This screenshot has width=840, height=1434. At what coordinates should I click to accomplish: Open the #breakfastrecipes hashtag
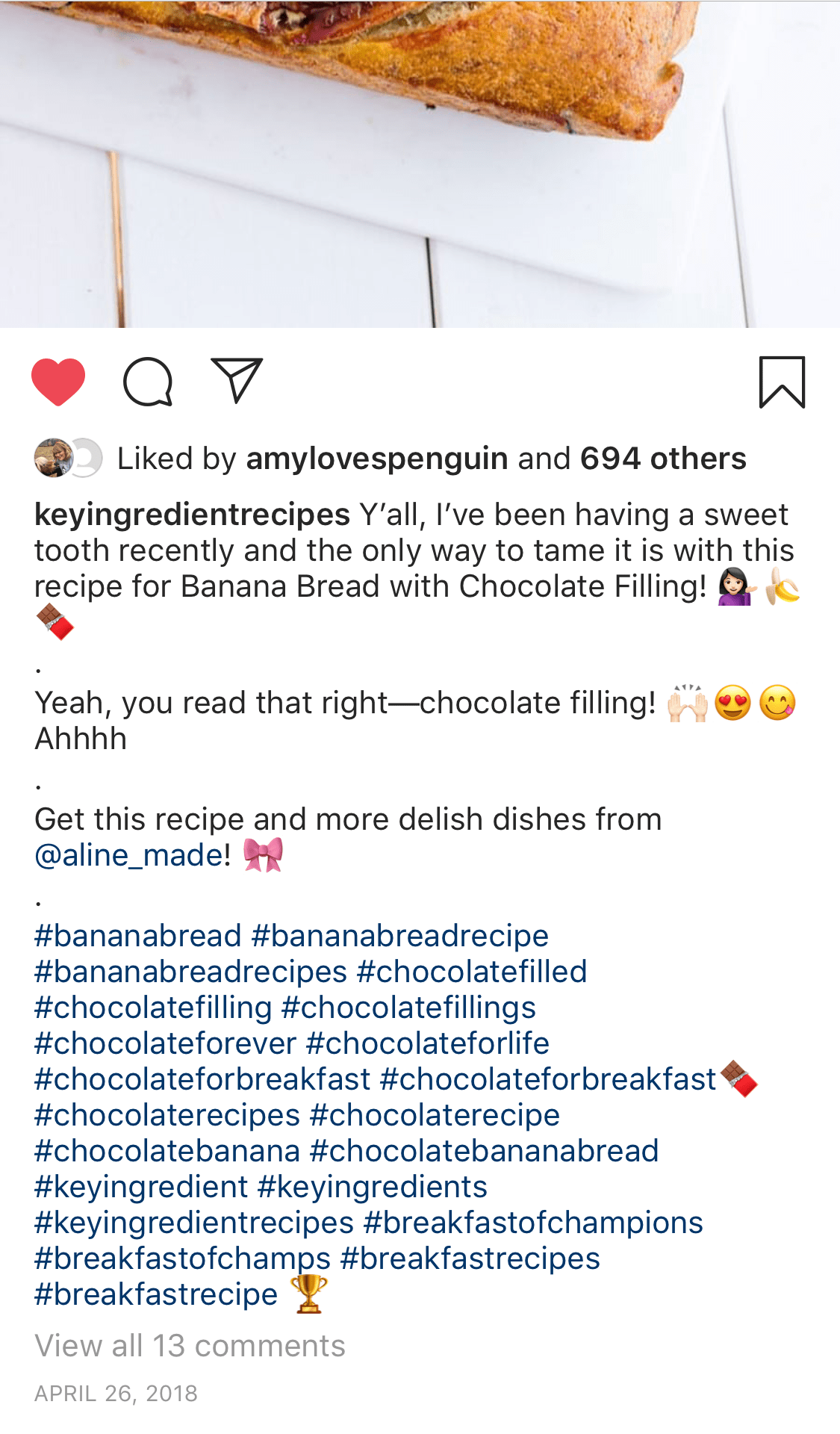pos(470,1258)
